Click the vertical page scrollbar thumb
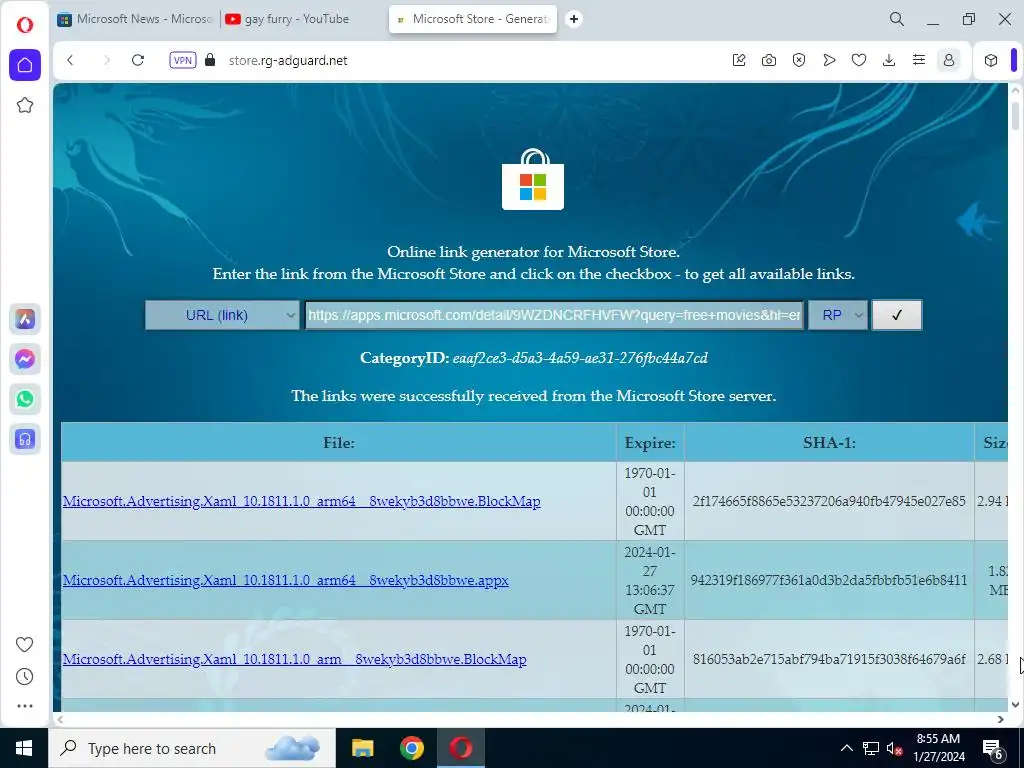 tap(1015, 114)
